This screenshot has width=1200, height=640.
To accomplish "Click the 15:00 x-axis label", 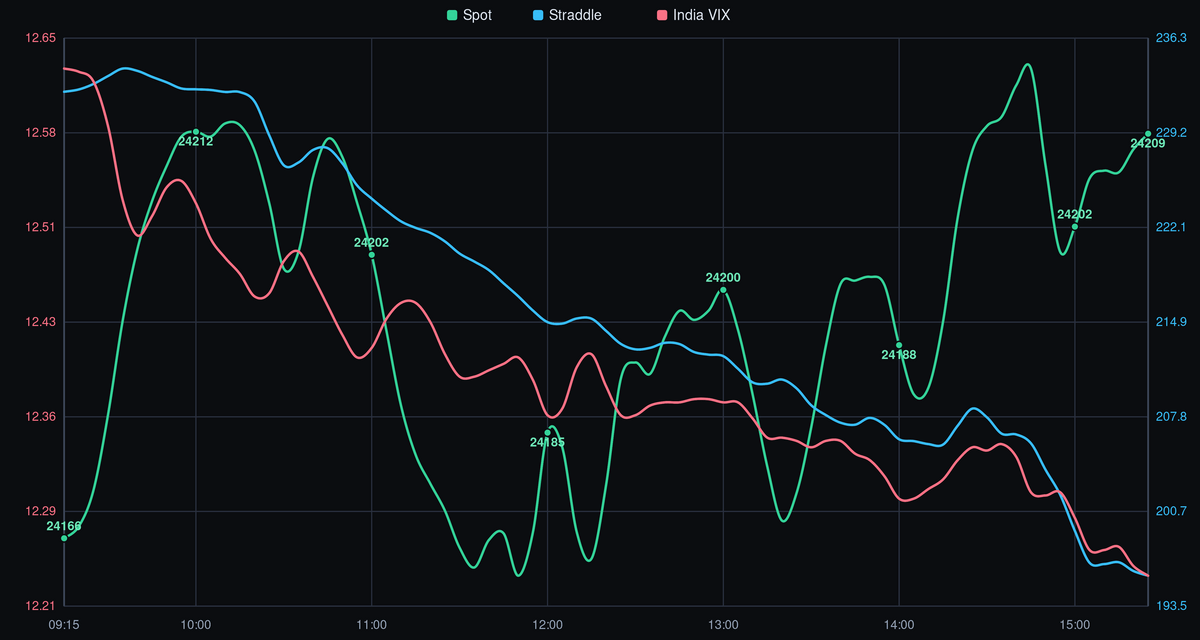I will tap(1075, 625).
